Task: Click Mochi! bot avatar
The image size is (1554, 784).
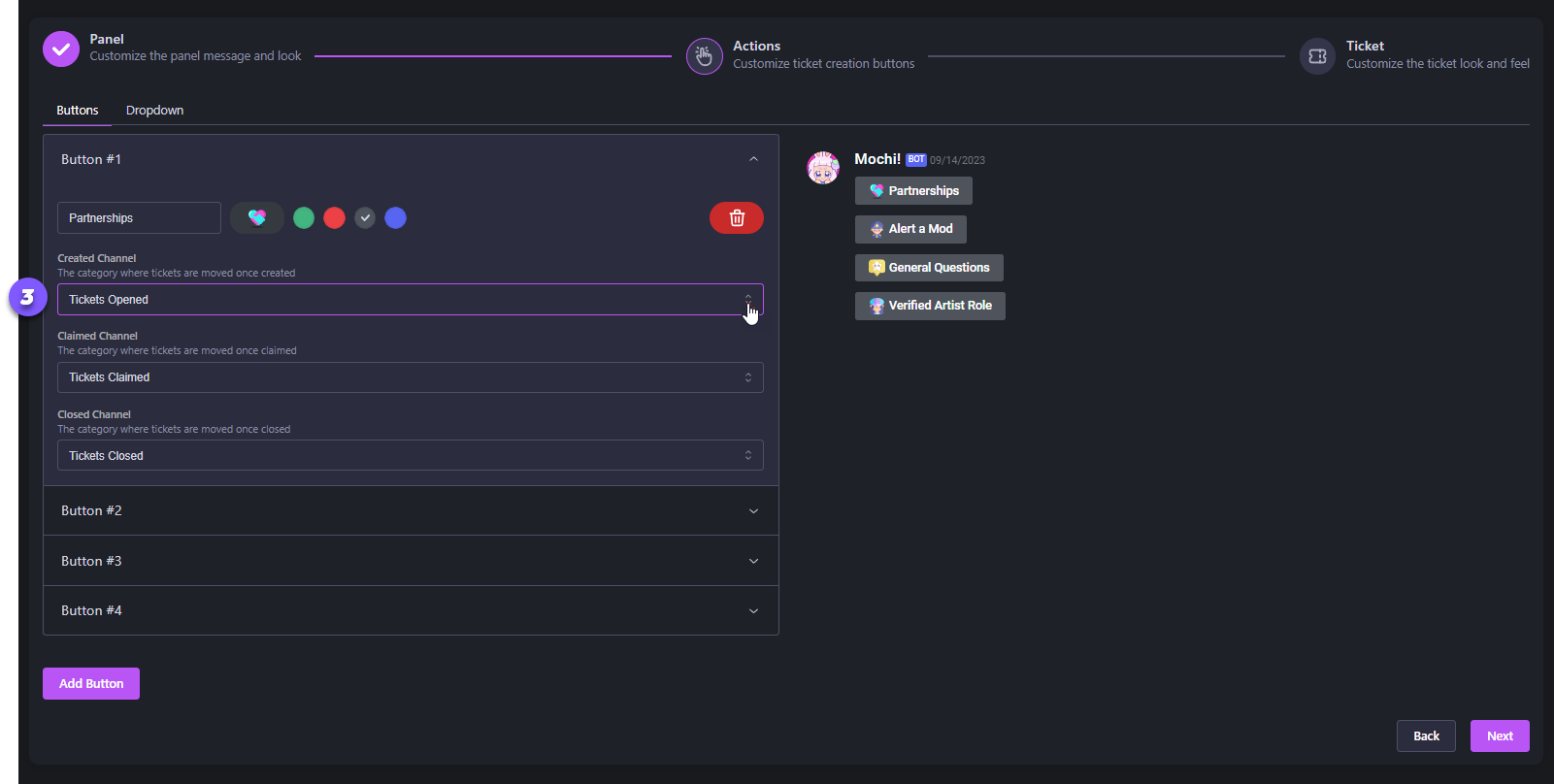Action: [823, 168]
